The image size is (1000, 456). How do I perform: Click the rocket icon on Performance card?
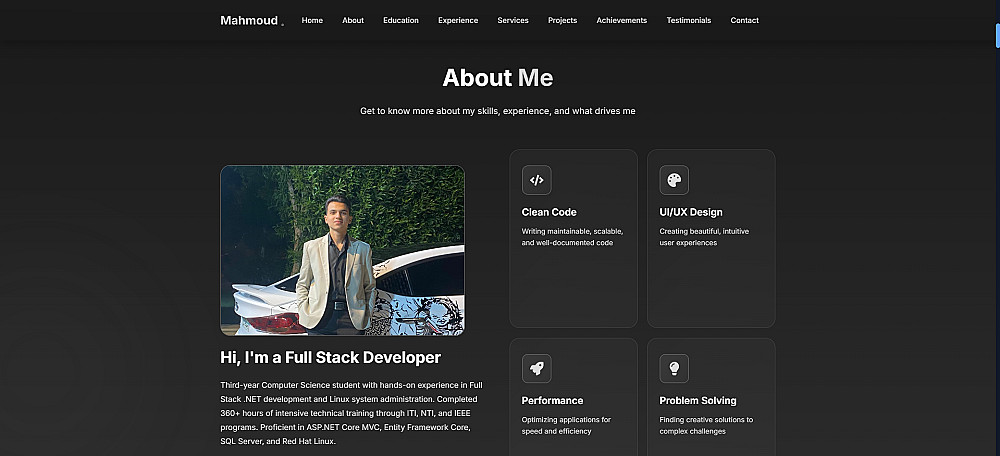tap(536, 369)
